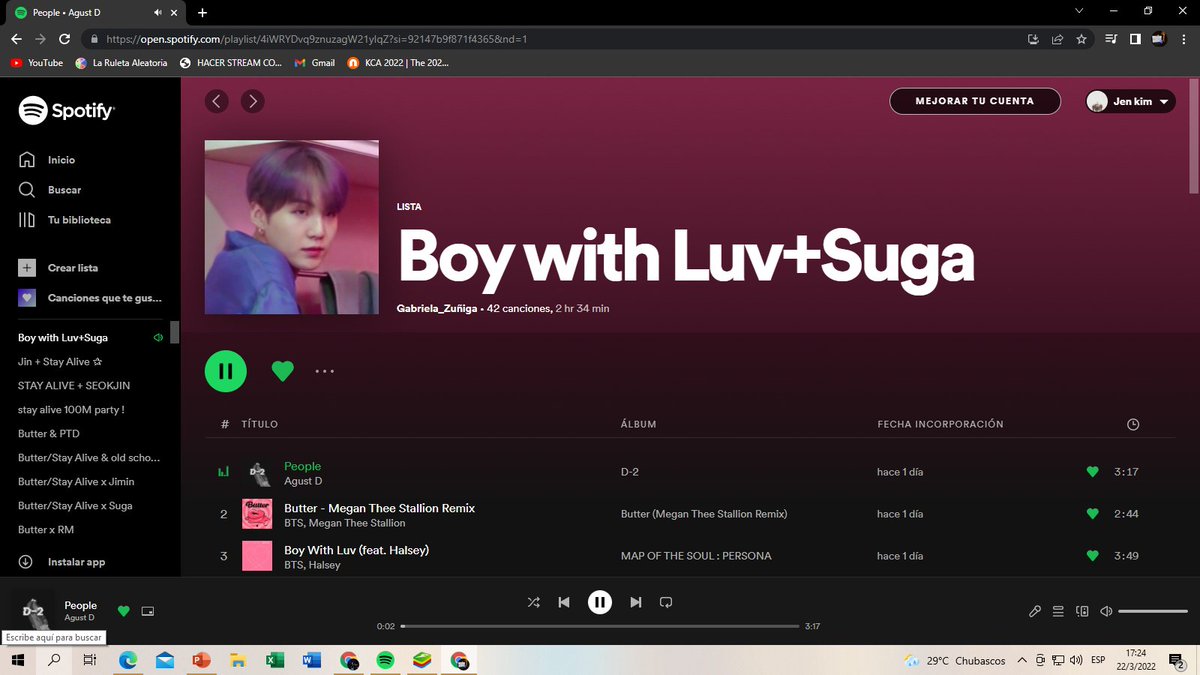Open playlist more options three dots
The image size is (1200, 675).
coord(324,371)
